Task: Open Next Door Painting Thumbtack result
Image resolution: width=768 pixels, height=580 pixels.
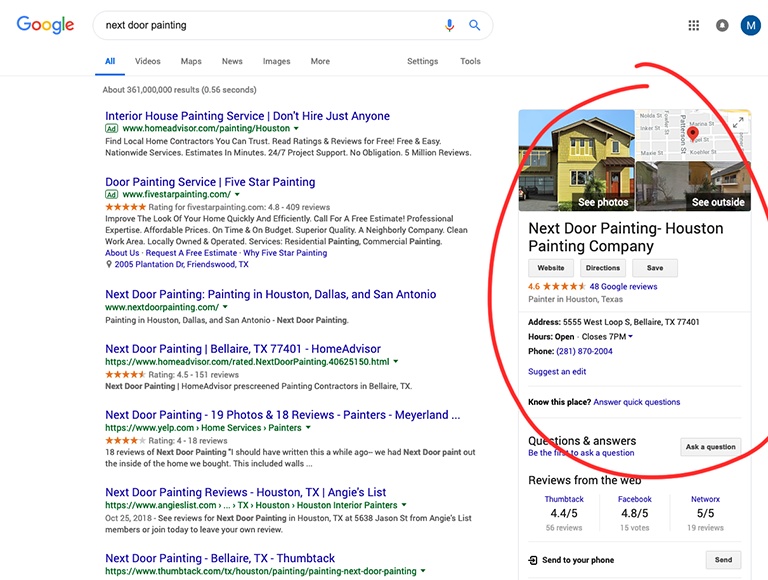Action: pyautogui.click(x=220, y=558)
